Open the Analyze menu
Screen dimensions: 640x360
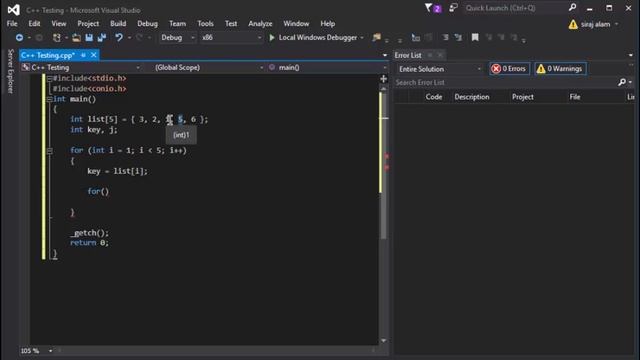pos(260,24)
